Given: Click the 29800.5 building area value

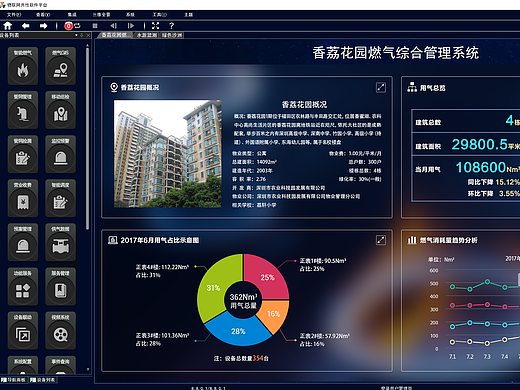Looking at the screenshot, I should [479, 144].
